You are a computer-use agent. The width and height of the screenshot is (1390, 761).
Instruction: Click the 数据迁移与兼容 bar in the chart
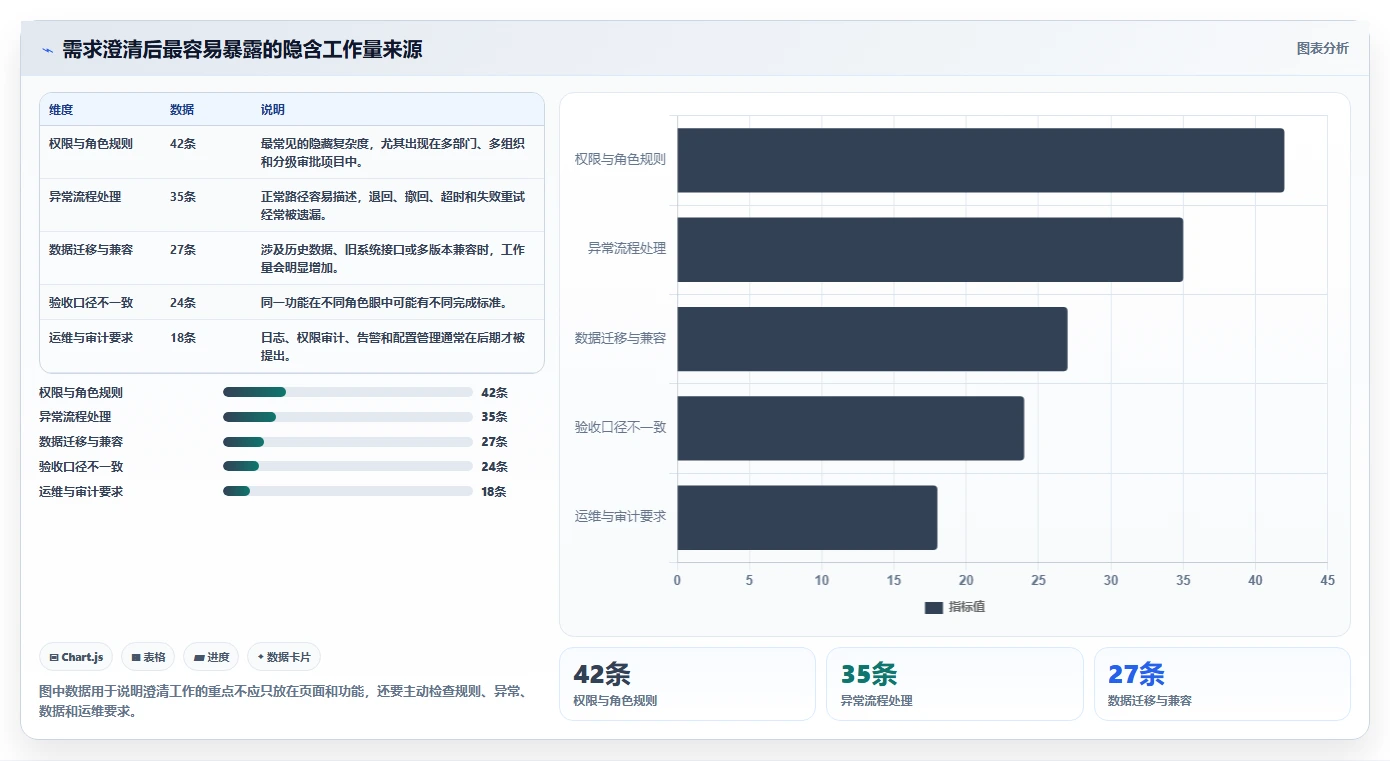872,339
